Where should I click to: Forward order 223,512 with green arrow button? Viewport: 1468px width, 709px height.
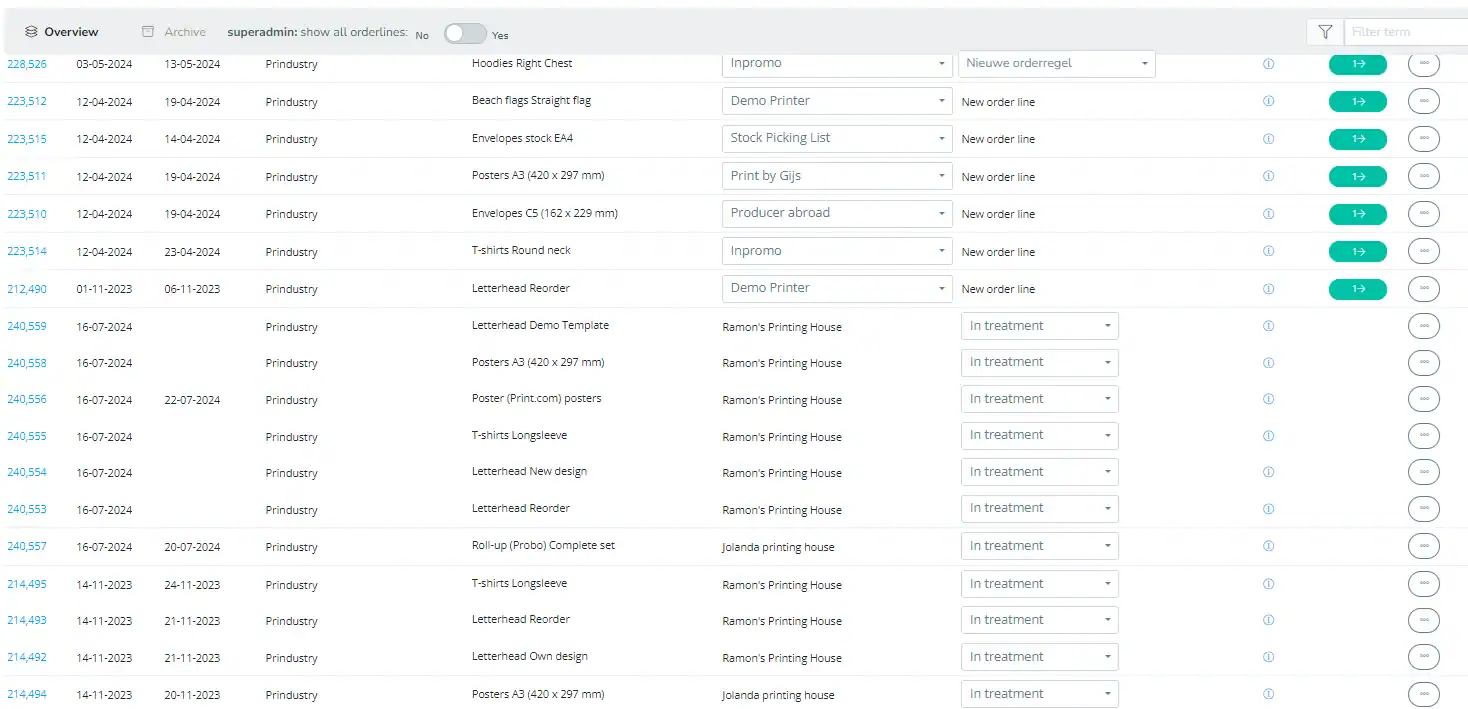coord(1357,101)
